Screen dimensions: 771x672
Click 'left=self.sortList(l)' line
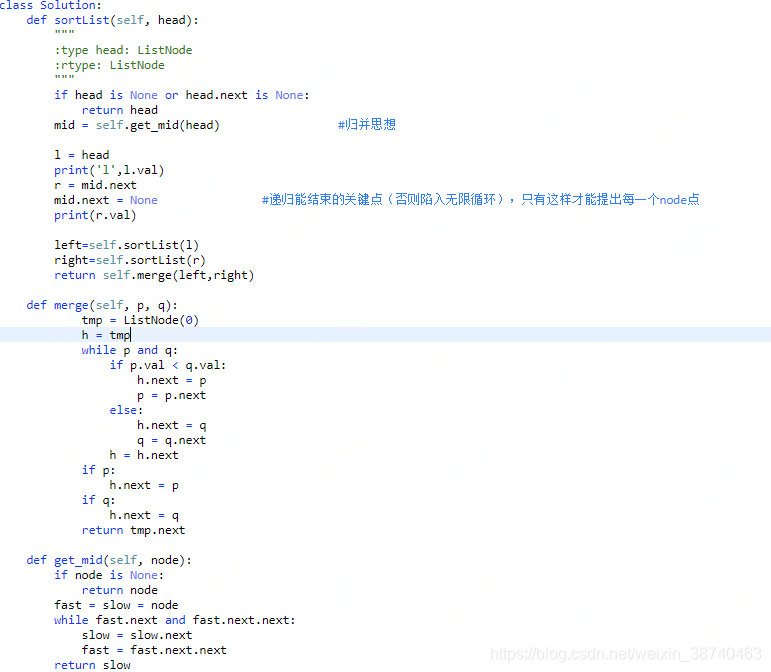pyautogui.click(x=126, y=245)
